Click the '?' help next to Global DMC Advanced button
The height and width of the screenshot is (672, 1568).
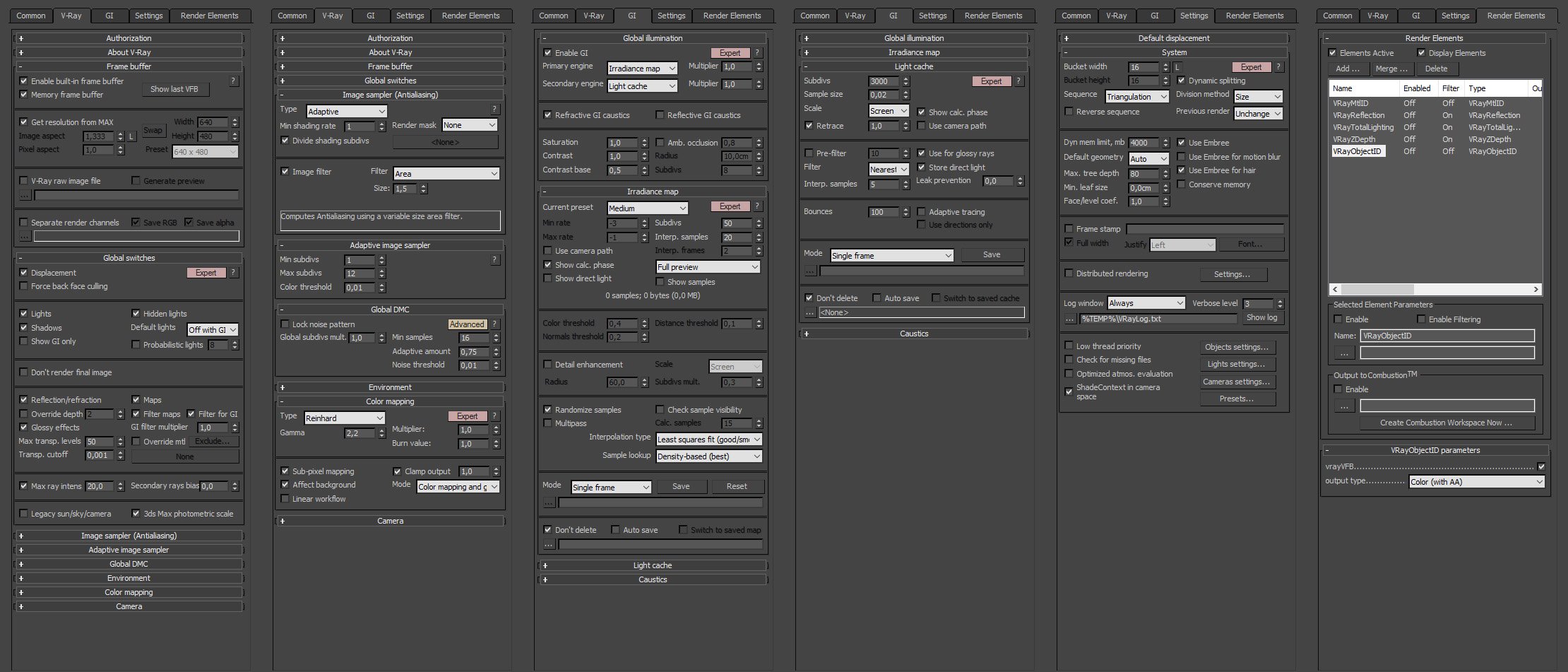(x=494, y=324)
